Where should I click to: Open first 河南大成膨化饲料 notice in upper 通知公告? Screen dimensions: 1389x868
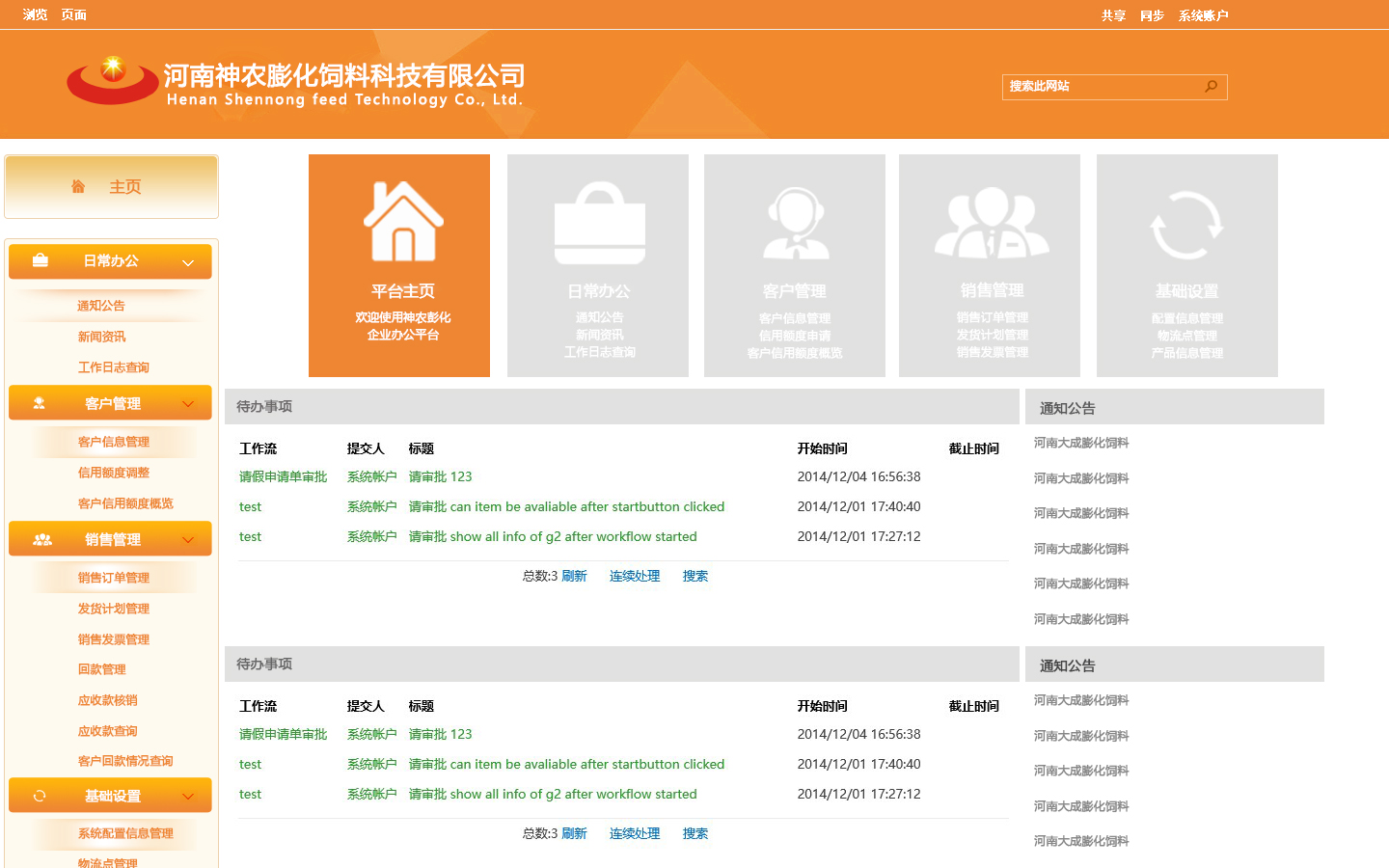click(1081, 443)
